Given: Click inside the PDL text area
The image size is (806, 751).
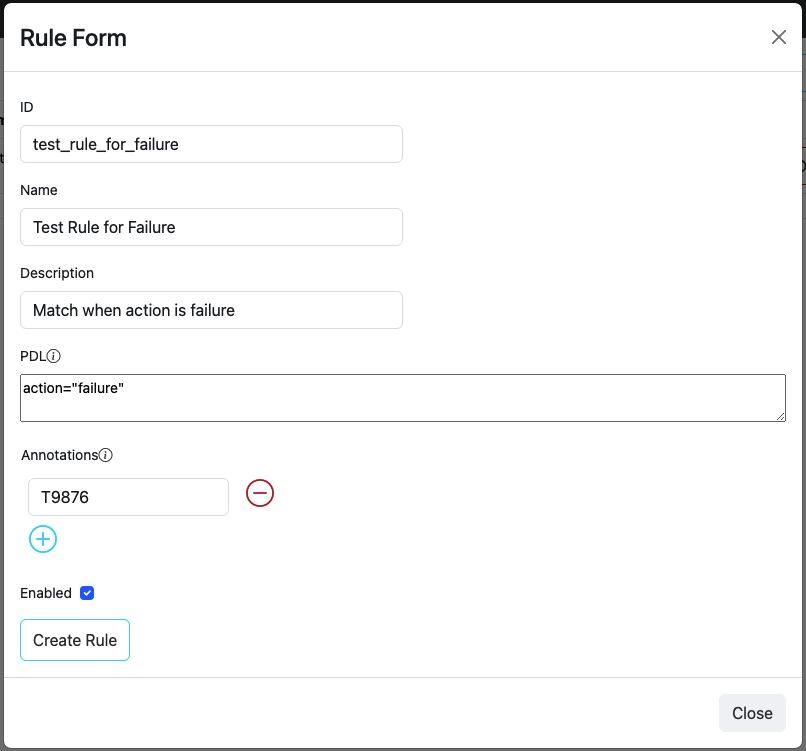Looking at the screenshot, I should pos(402,398).
